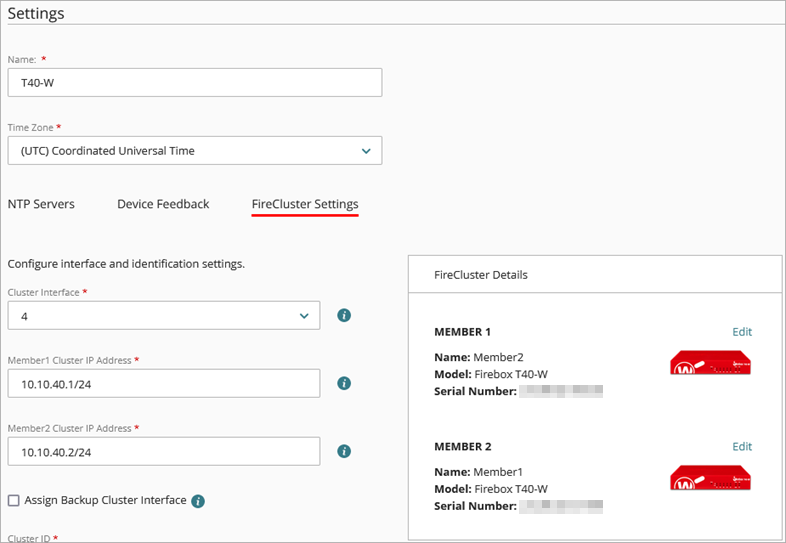Switch to the NTP Servers tab
The height and width of the screenshot is (543, 786).
click(x=41, y=204)
